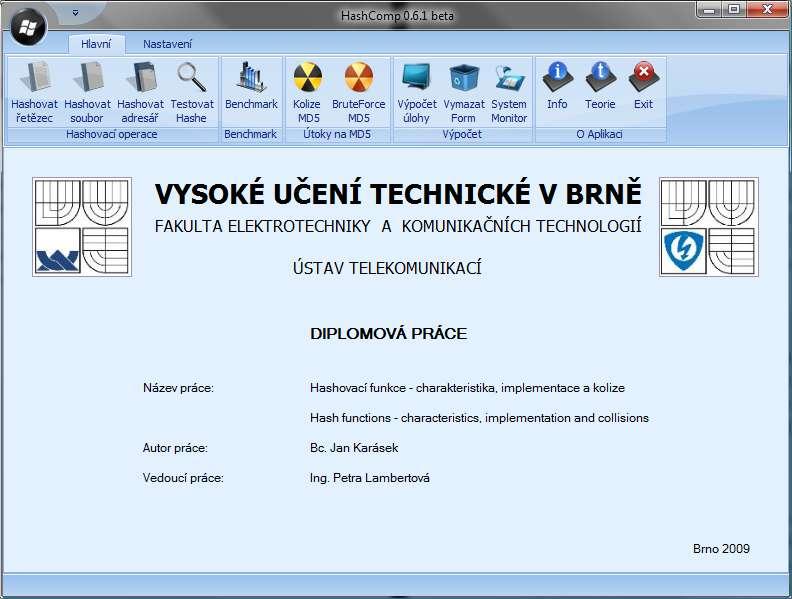Open the Hashovat řetězec tool
The image size is (792, 599).
[34, 92]
